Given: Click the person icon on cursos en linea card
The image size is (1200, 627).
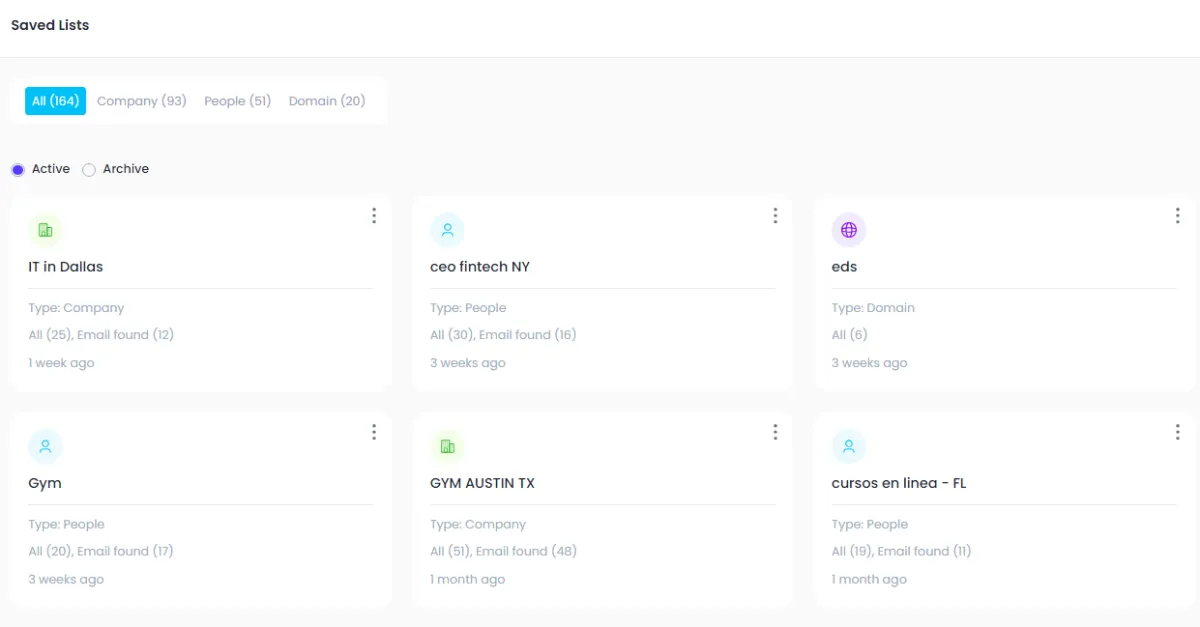Looking at the screenshot, I should (x=849, y=446).
